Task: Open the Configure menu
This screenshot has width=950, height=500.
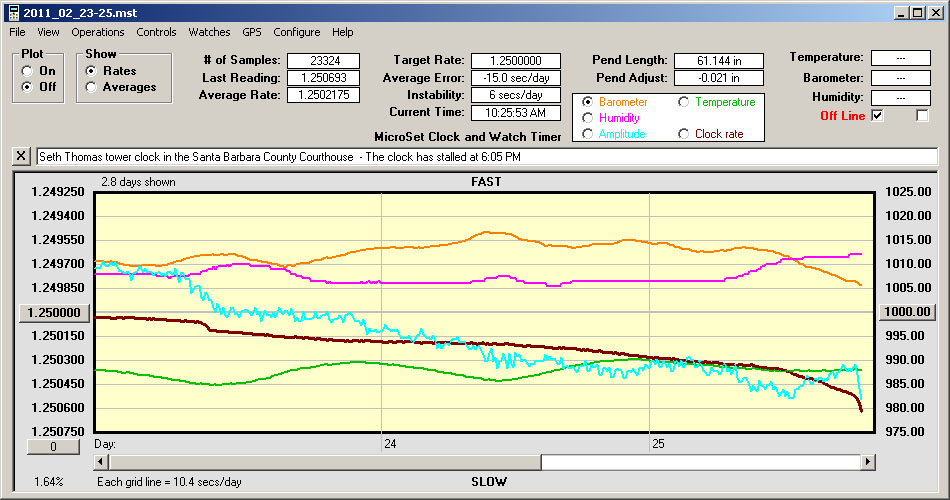Action: click(297, 32)
